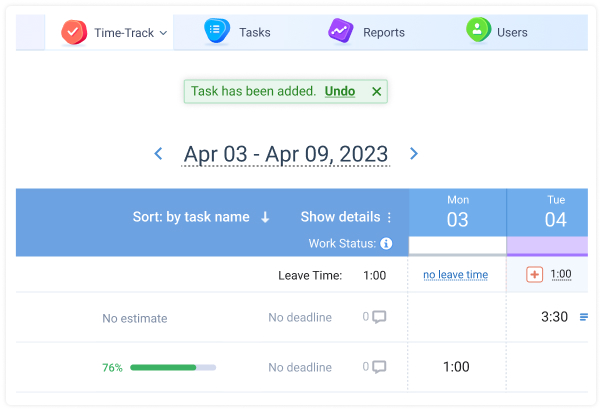This screenshot has height=411, width=602.
Task: Click the green Users person icon
Action: point(478,30)
